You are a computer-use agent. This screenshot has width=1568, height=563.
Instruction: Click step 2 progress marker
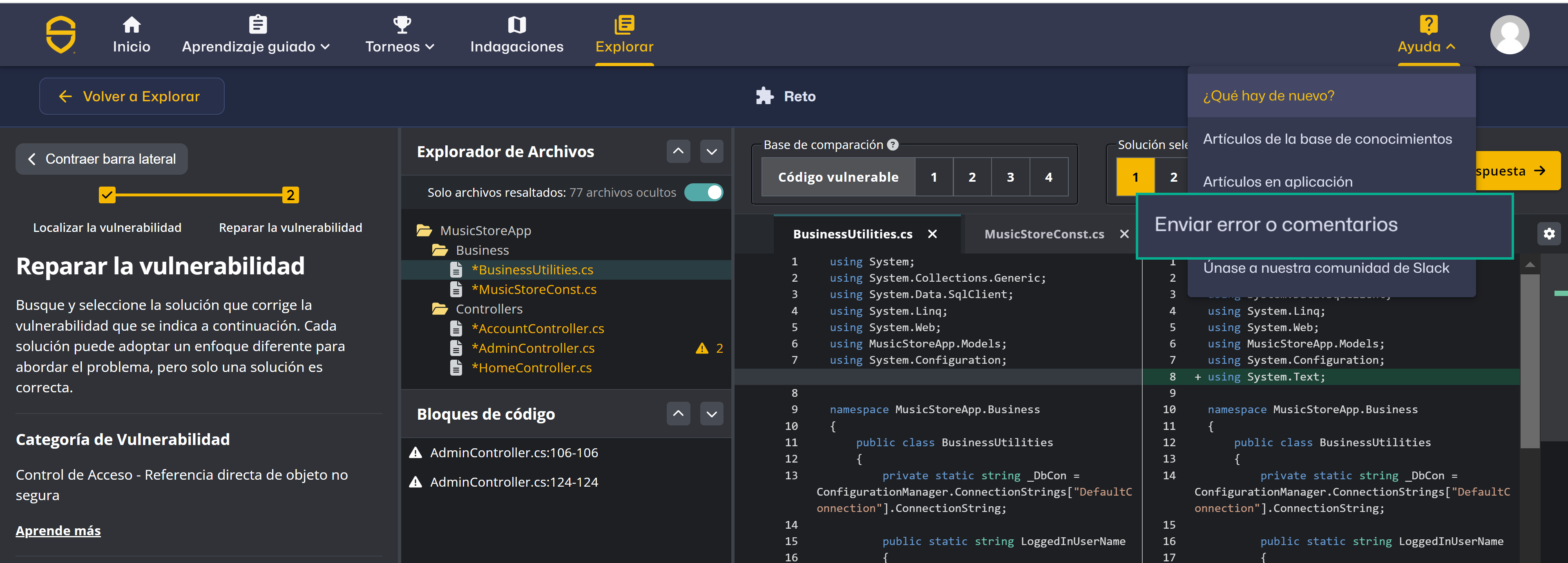290,195
